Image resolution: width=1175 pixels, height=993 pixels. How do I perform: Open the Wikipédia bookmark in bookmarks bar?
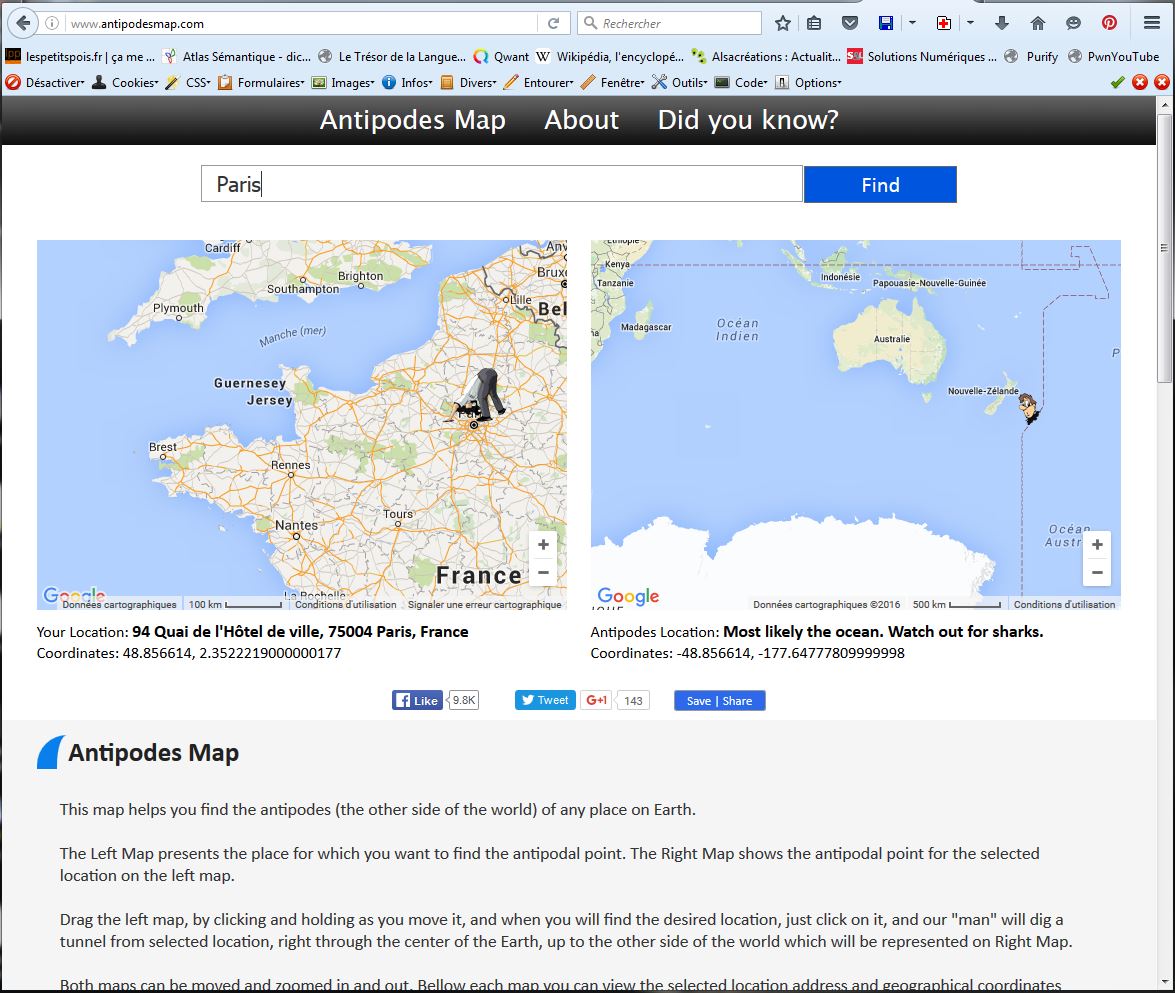pos(610,57)
